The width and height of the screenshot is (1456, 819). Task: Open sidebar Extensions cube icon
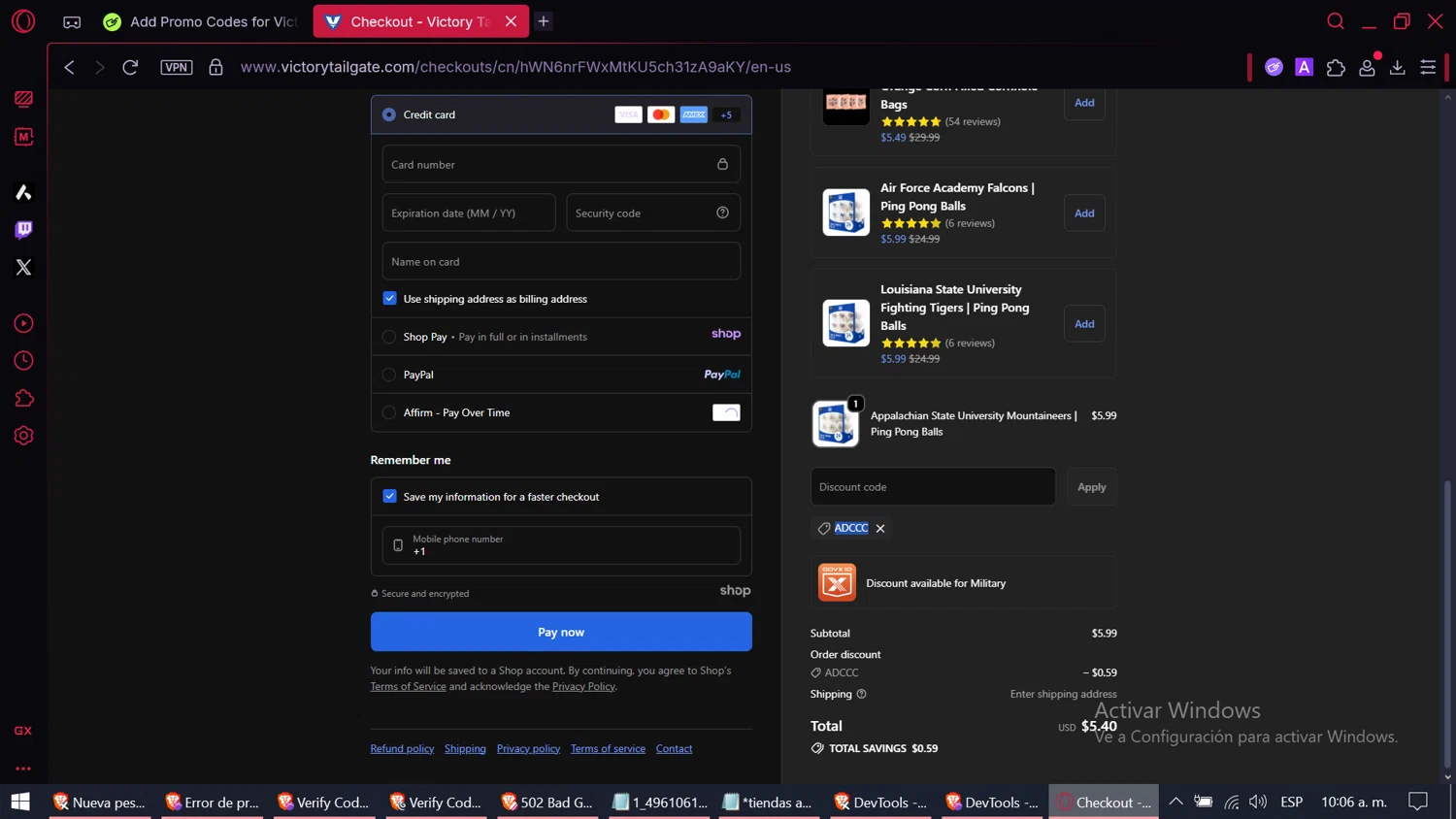pos(23,398)
